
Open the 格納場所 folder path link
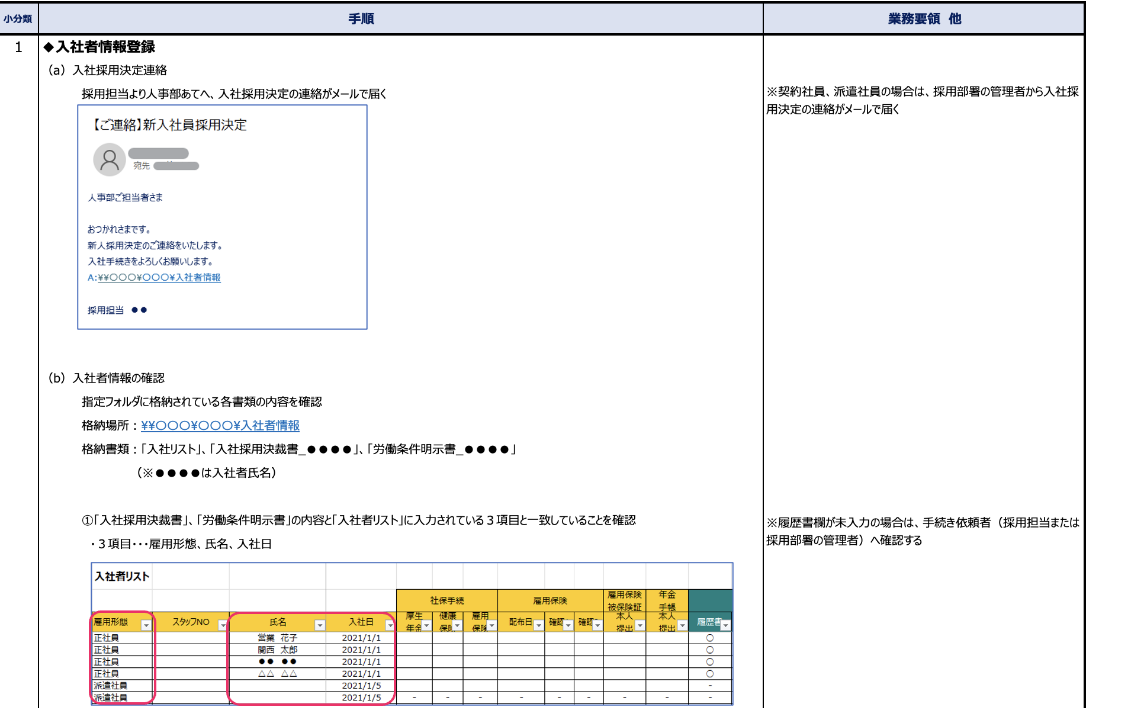220,425
